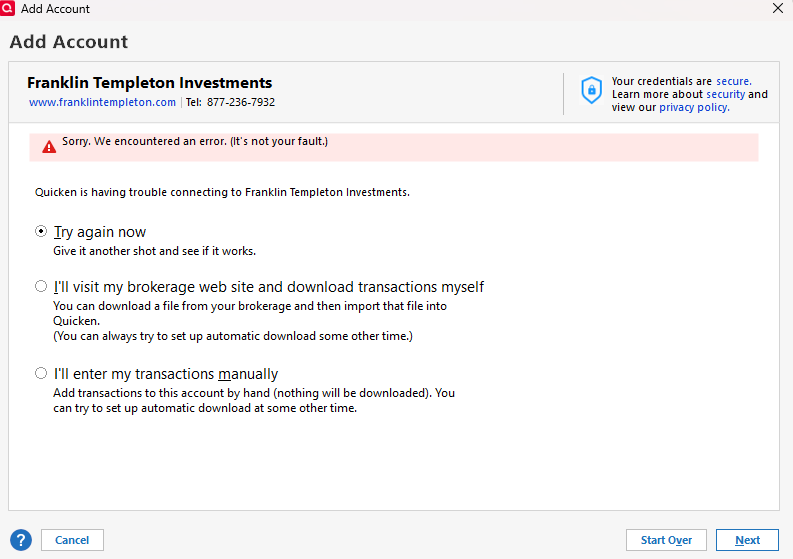Select "I'll enter my transactions manually"
This screenshot has height=559, width=793.
(41, 373)
